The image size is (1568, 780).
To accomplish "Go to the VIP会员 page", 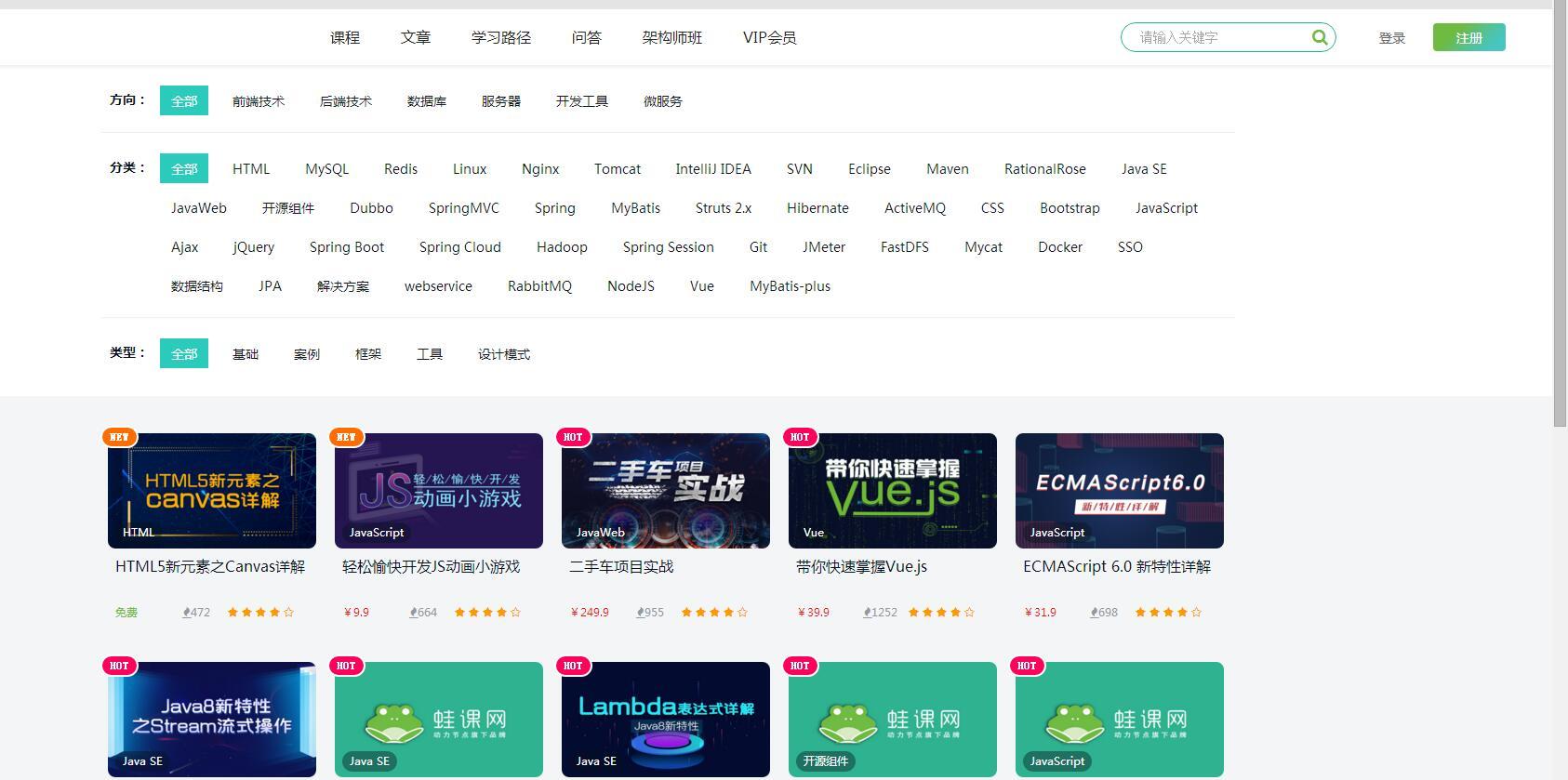I will (x=769, y=37).
